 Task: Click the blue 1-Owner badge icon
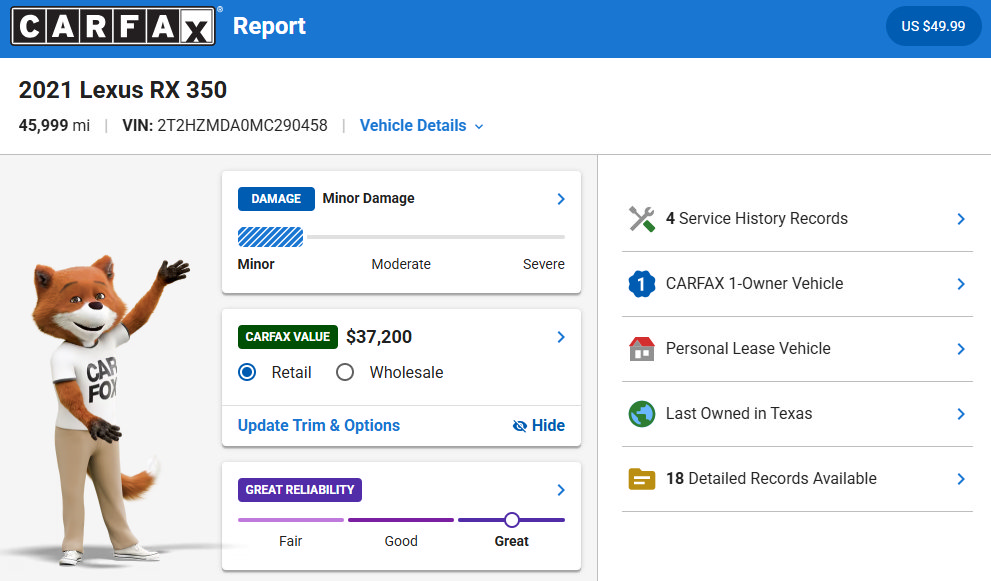pyautogui.click(x=641, y=284)
